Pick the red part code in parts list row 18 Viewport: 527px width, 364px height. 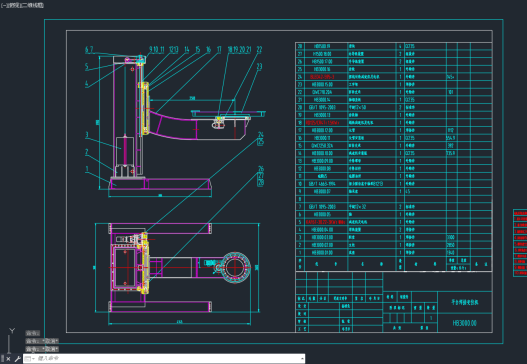click(323, 123)
